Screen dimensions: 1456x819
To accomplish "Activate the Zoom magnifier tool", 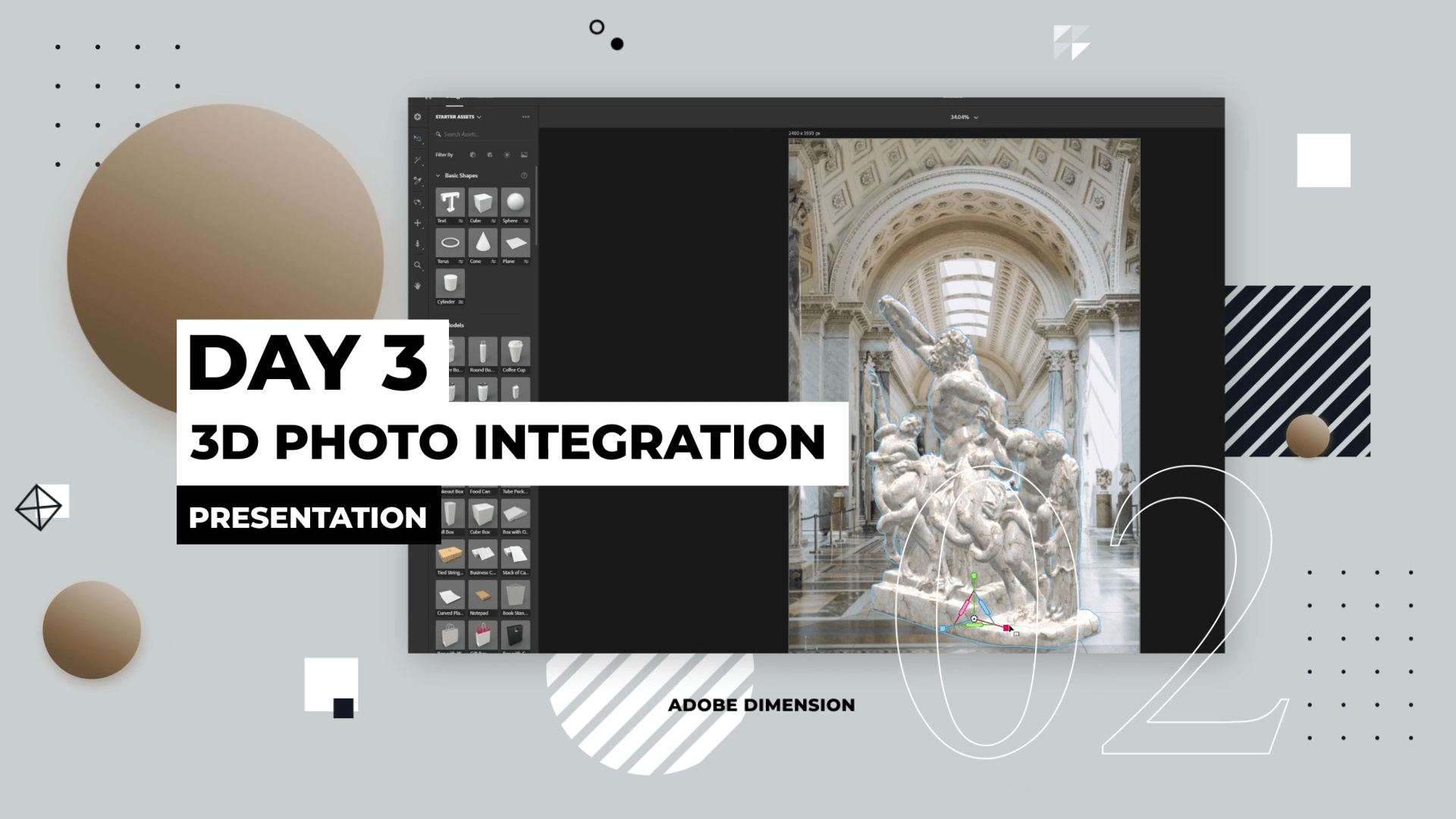I will coord(418,265).
